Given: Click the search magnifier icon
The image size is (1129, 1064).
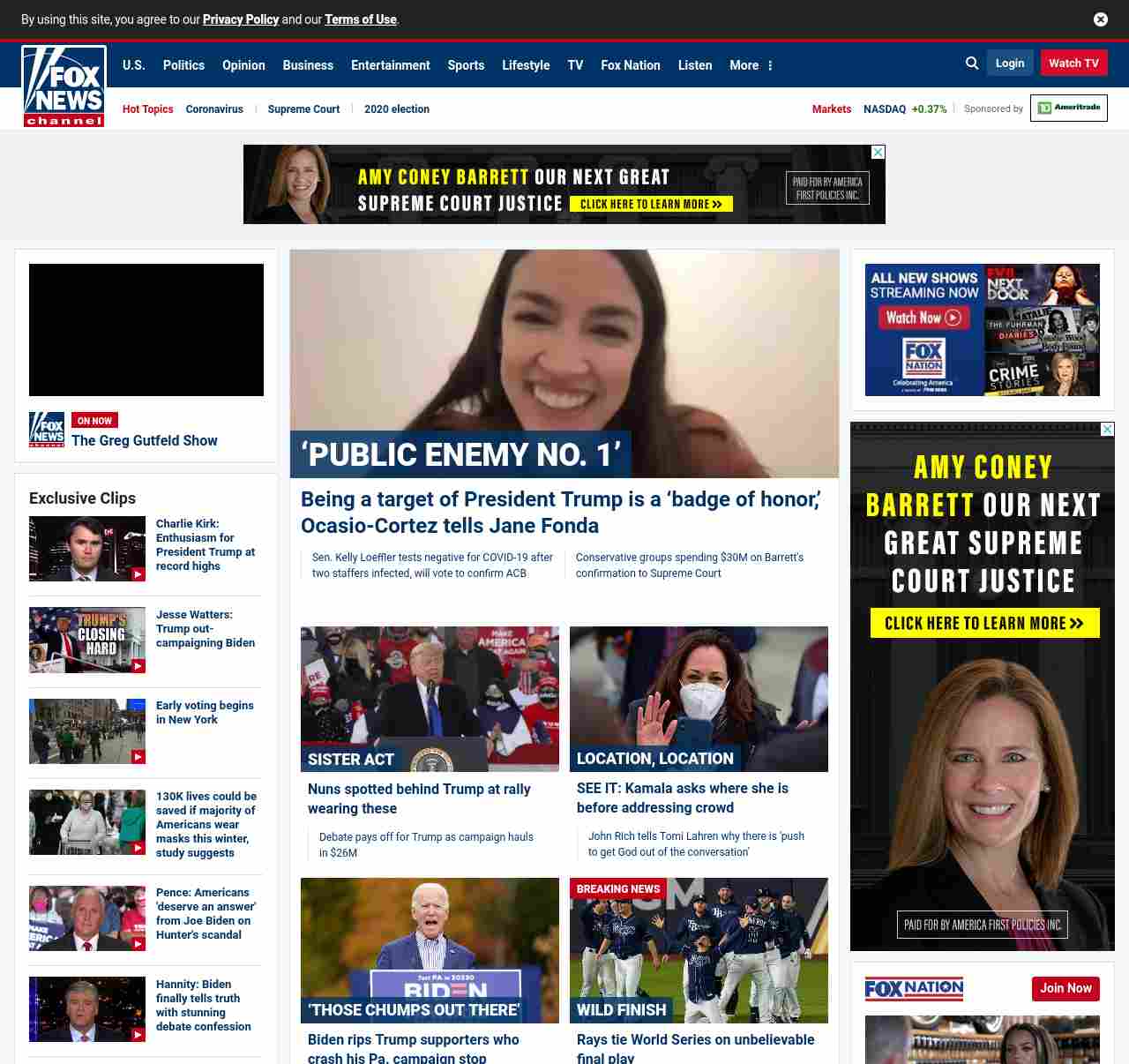Looking at the screenshot, I should point(971,64).
